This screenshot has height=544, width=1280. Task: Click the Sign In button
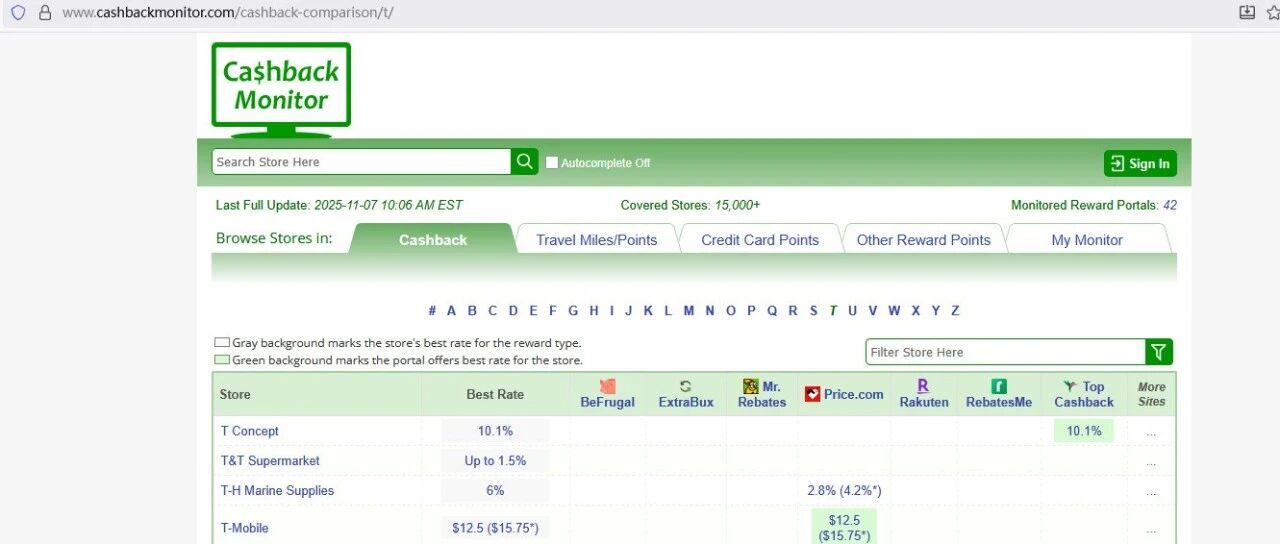point(1140,164)
